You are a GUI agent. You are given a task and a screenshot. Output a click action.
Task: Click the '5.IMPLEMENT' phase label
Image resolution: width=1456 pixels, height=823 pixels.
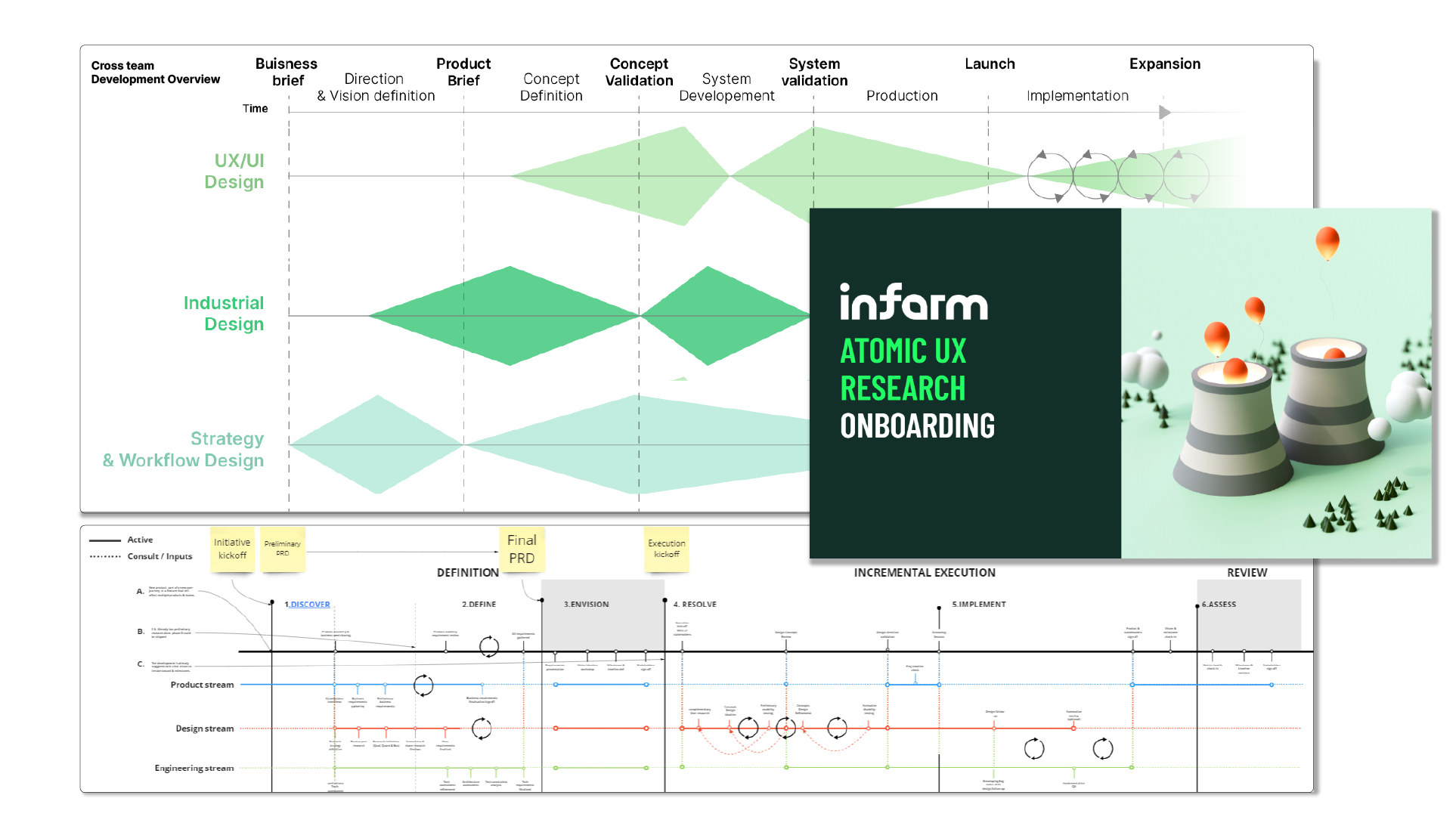click(x=979, y=605)
